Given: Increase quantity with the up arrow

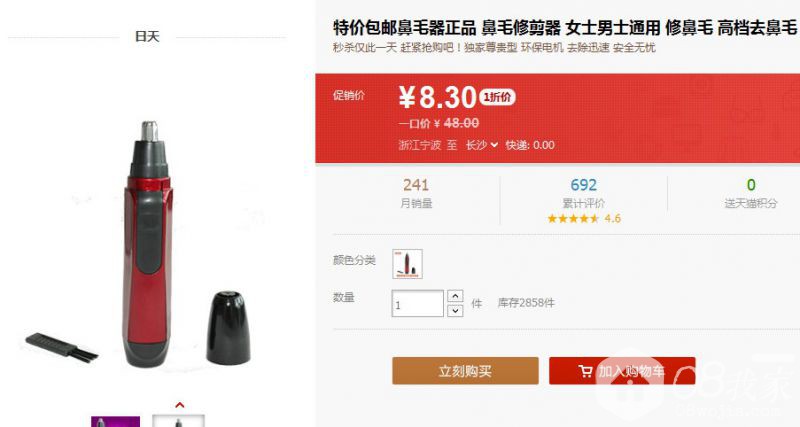Looking at the screenshot, I should [455, 296].
